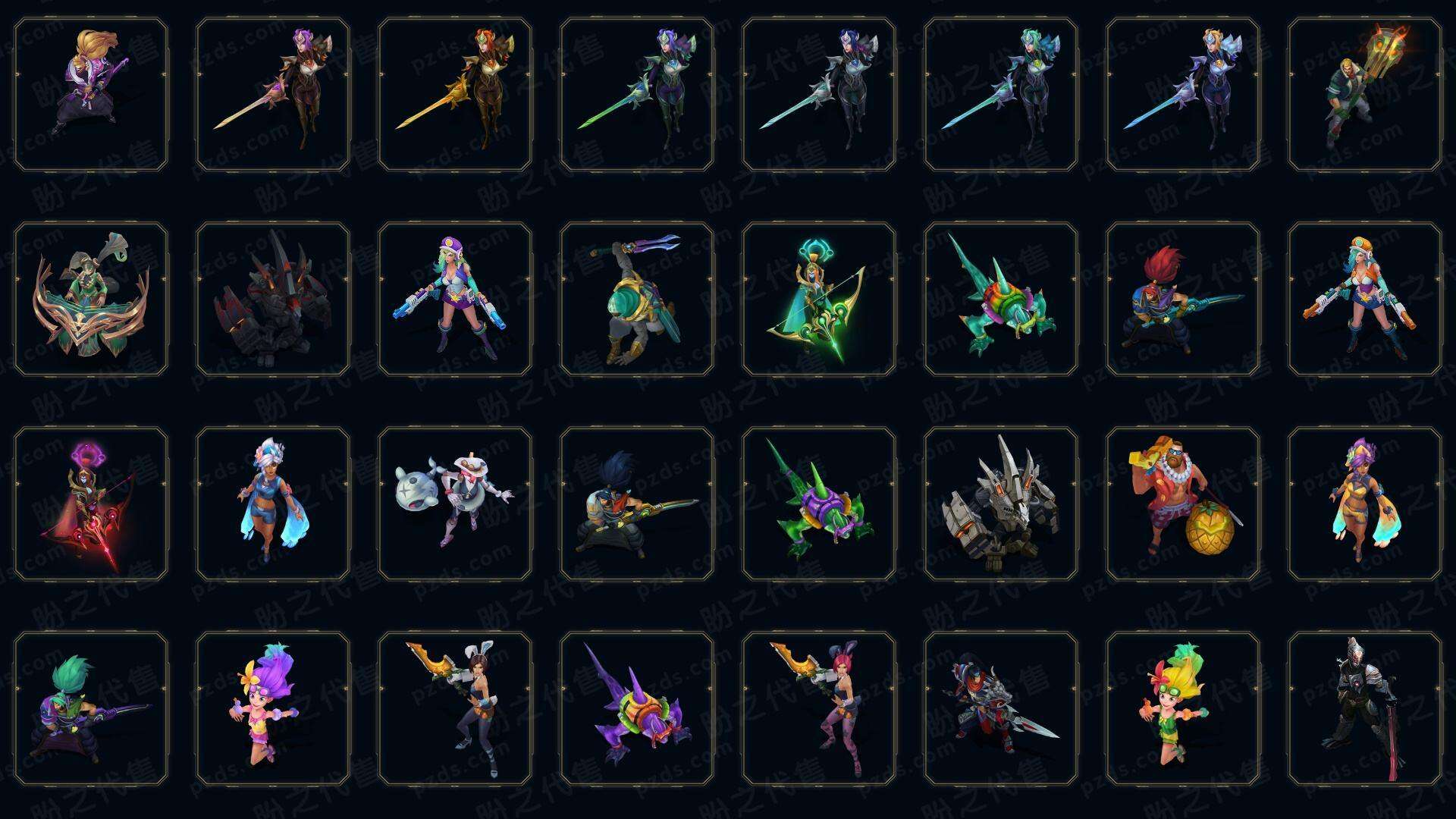This screenshot has width=1456, height=819.
Task: Select the dark armored knight with red sword
Action: pyautogui.click(x=1365, y=708)
